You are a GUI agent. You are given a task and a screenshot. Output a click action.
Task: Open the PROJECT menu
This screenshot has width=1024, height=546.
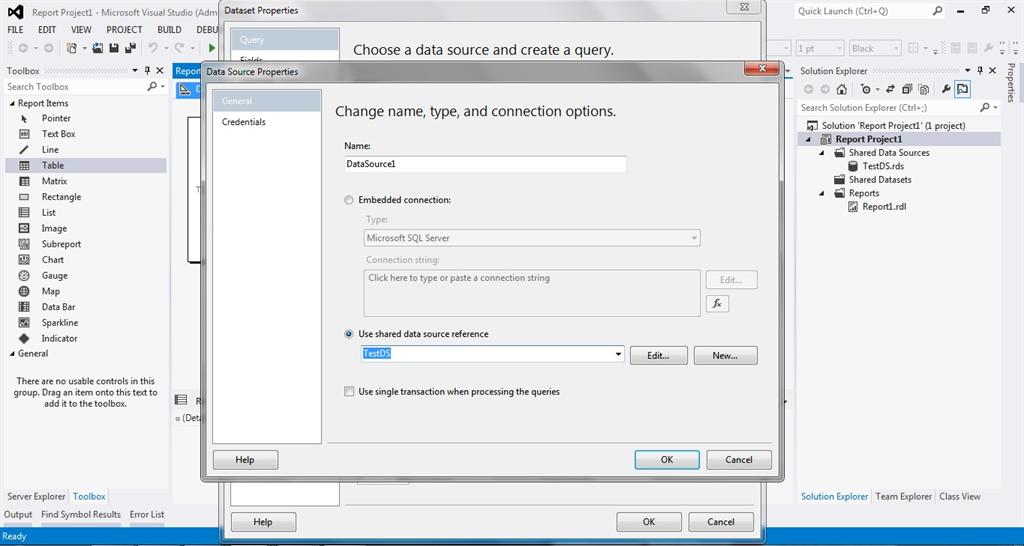tap(124, 30)
